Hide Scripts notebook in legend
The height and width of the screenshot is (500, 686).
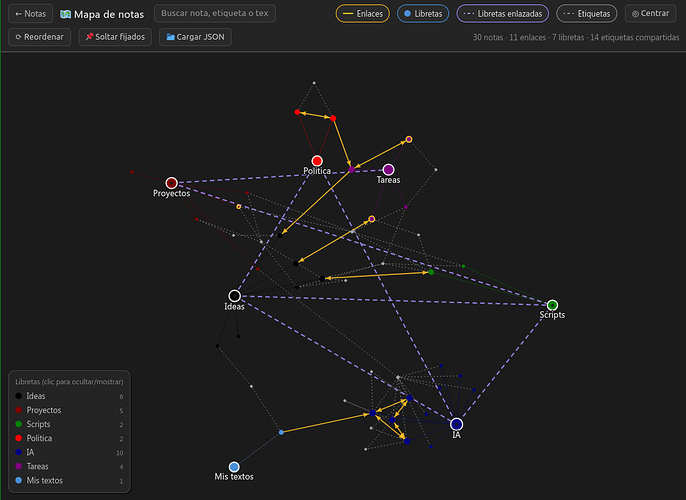point(69,424)
